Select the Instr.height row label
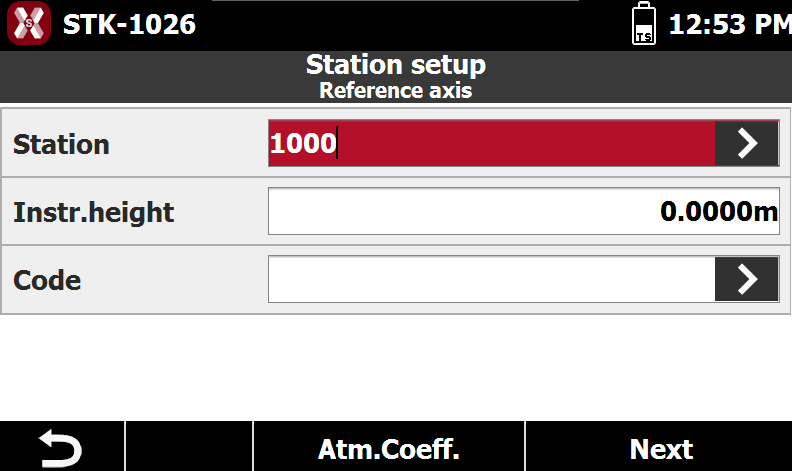 [x=93, y=212]
